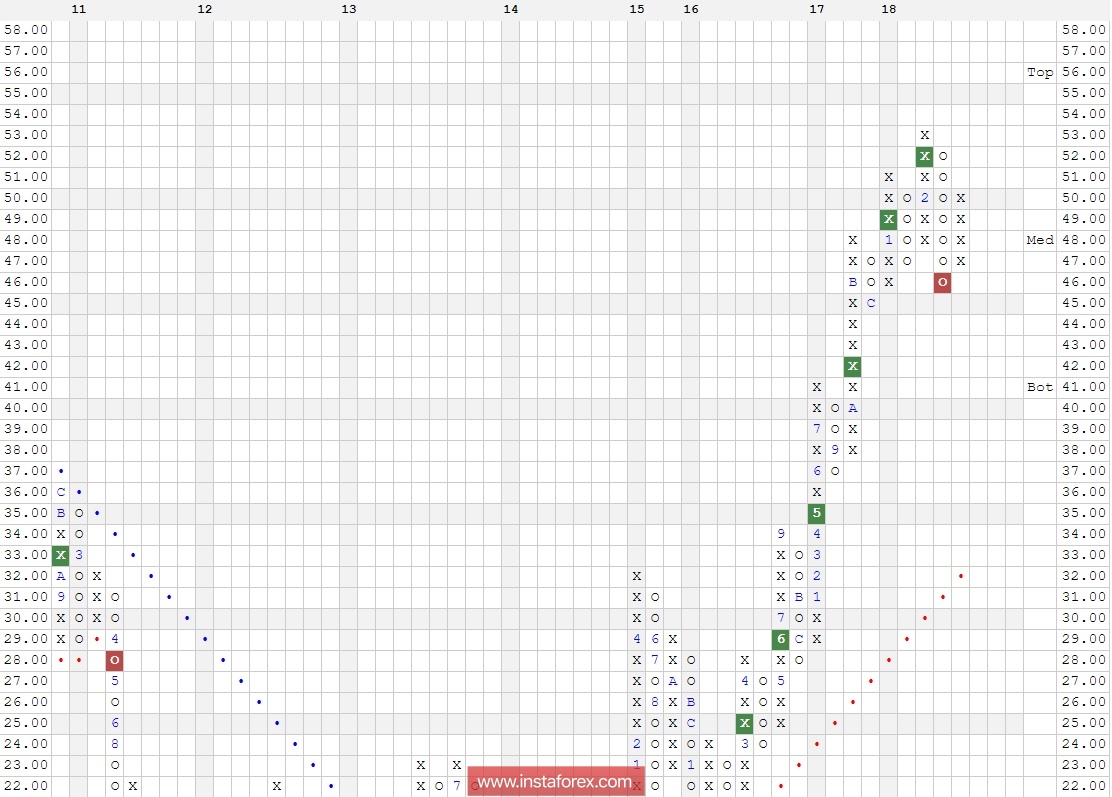Pick the green X cell in 25.00 row
The width and height of the screenshot is (1112, 797).
pyautogui.click(x=744, y=723)
